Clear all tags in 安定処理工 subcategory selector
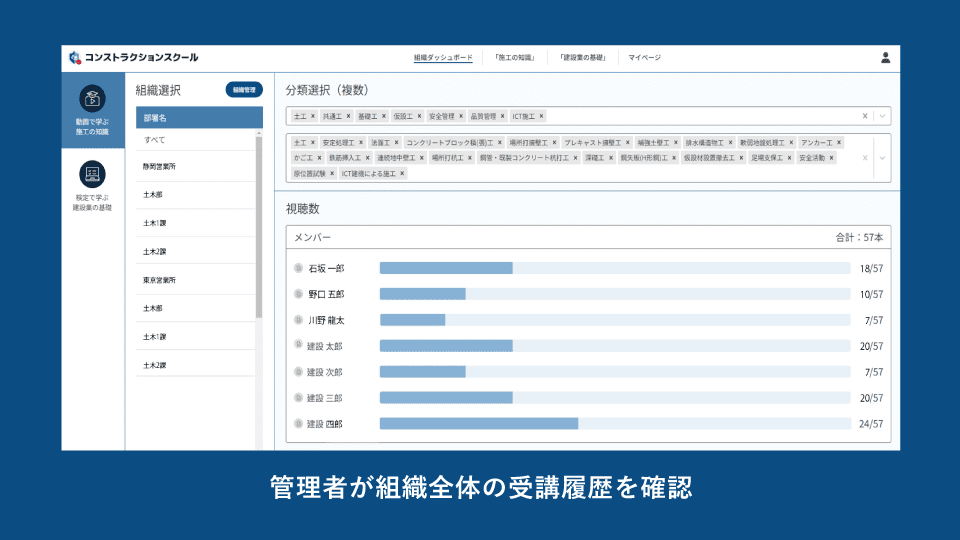 865,158
